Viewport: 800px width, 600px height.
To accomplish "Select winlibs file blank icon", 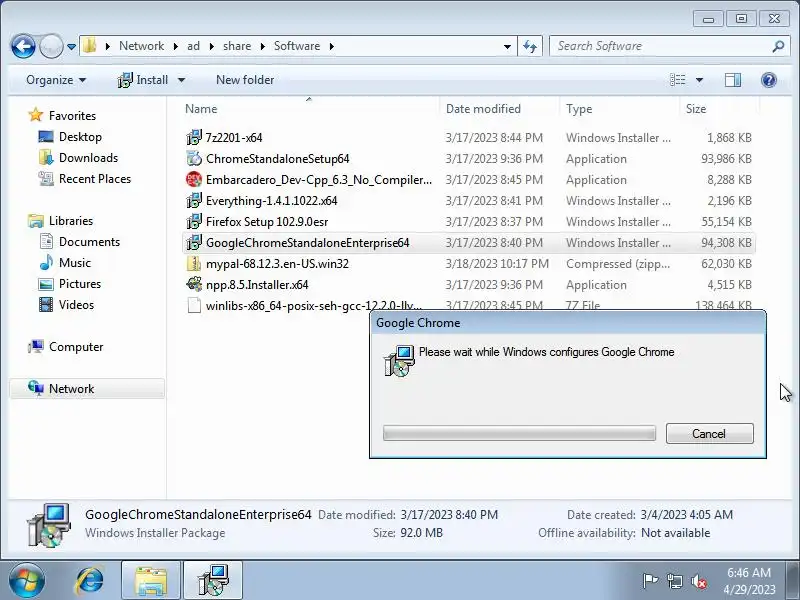I will click(x=194, y=306).
